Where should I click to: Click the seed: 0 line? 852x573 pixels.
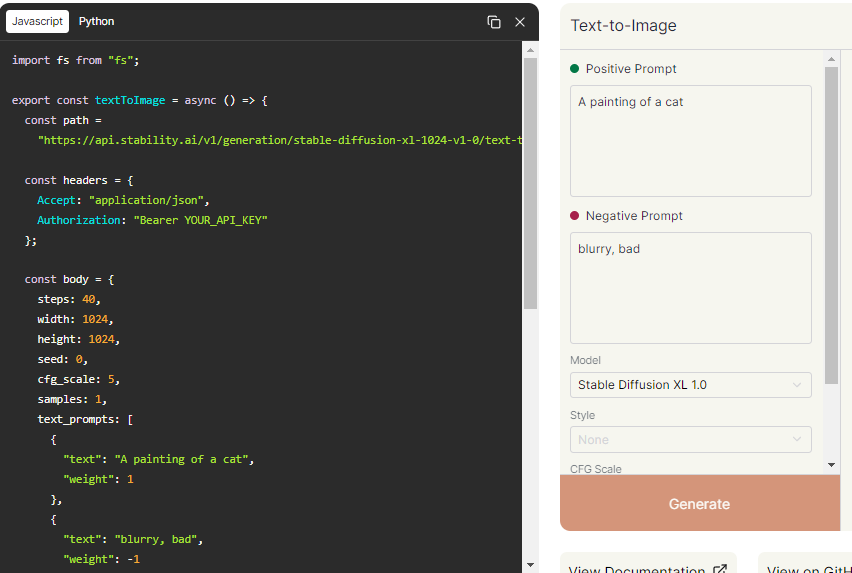tap(62, 360)
